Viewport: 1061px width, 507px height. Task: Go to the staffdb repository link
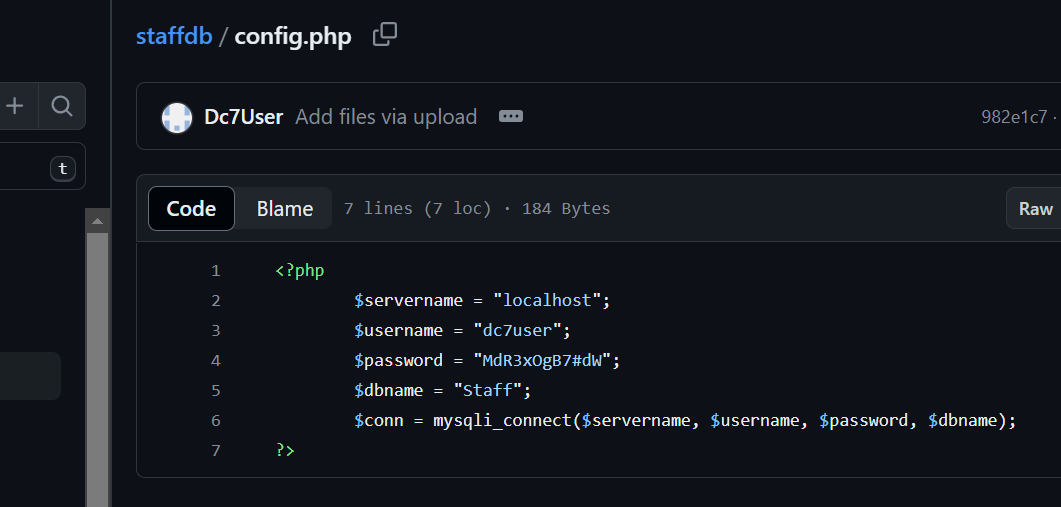click(x=174, y=38)
